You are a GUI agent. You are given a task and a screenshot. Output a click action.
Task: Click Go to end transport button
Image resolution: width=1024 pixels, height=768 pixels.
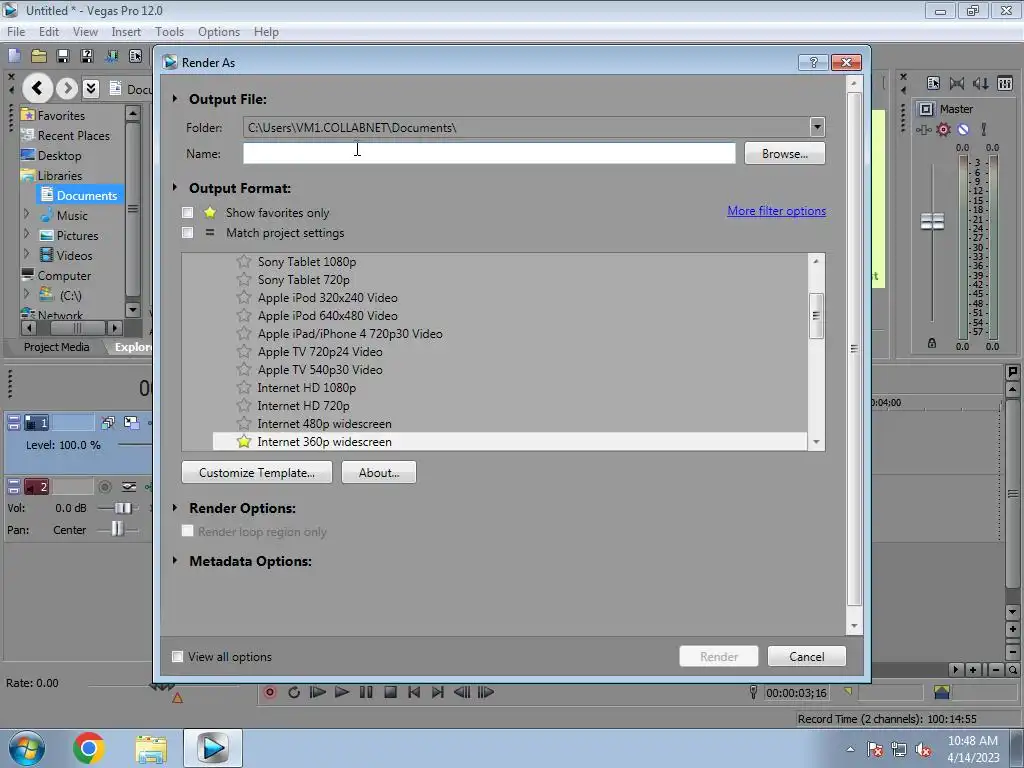[438, 692]
